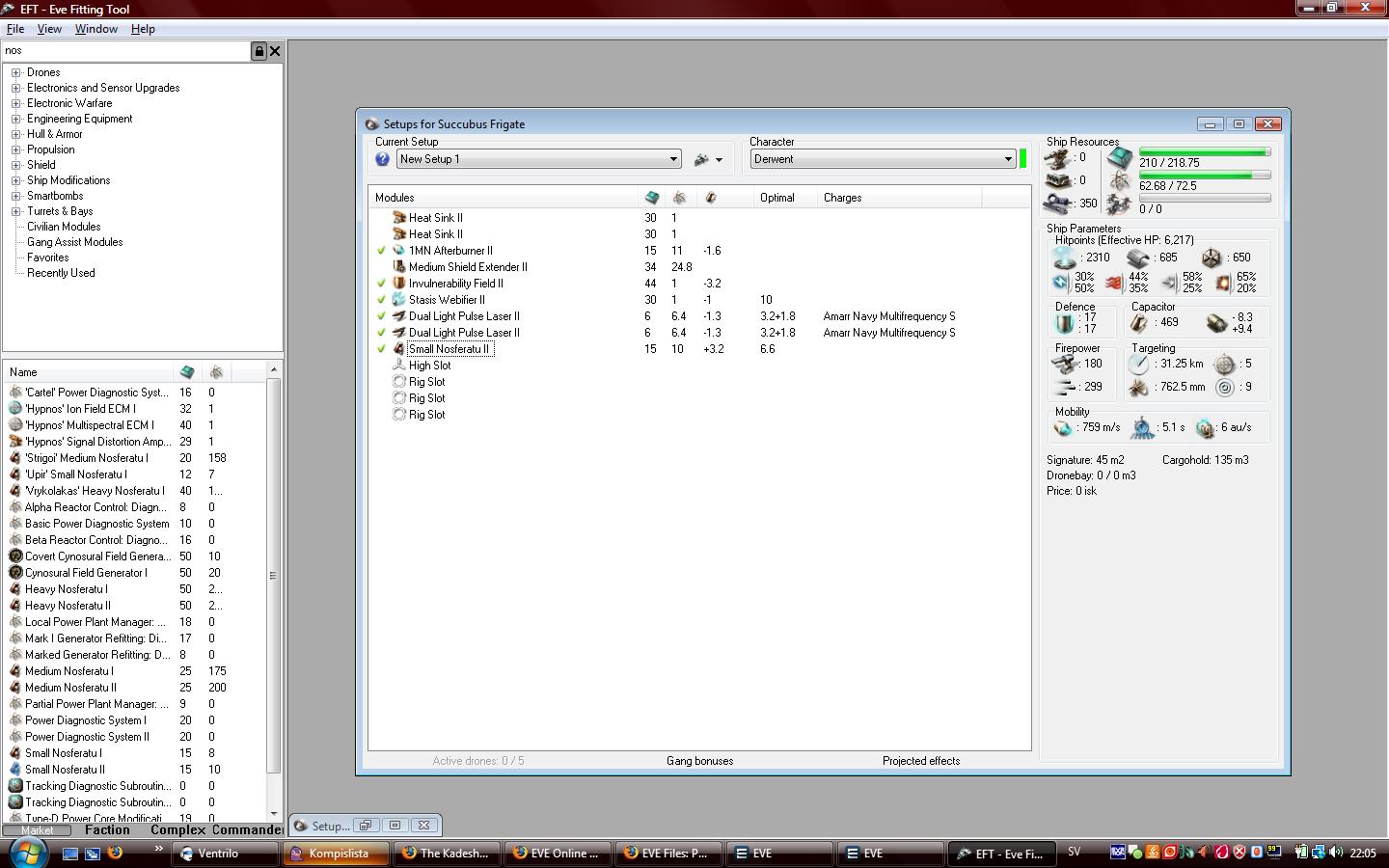1389x868 pixels.
Task: Click the green CPU usage progress bar
Action: pos(1204,152)
